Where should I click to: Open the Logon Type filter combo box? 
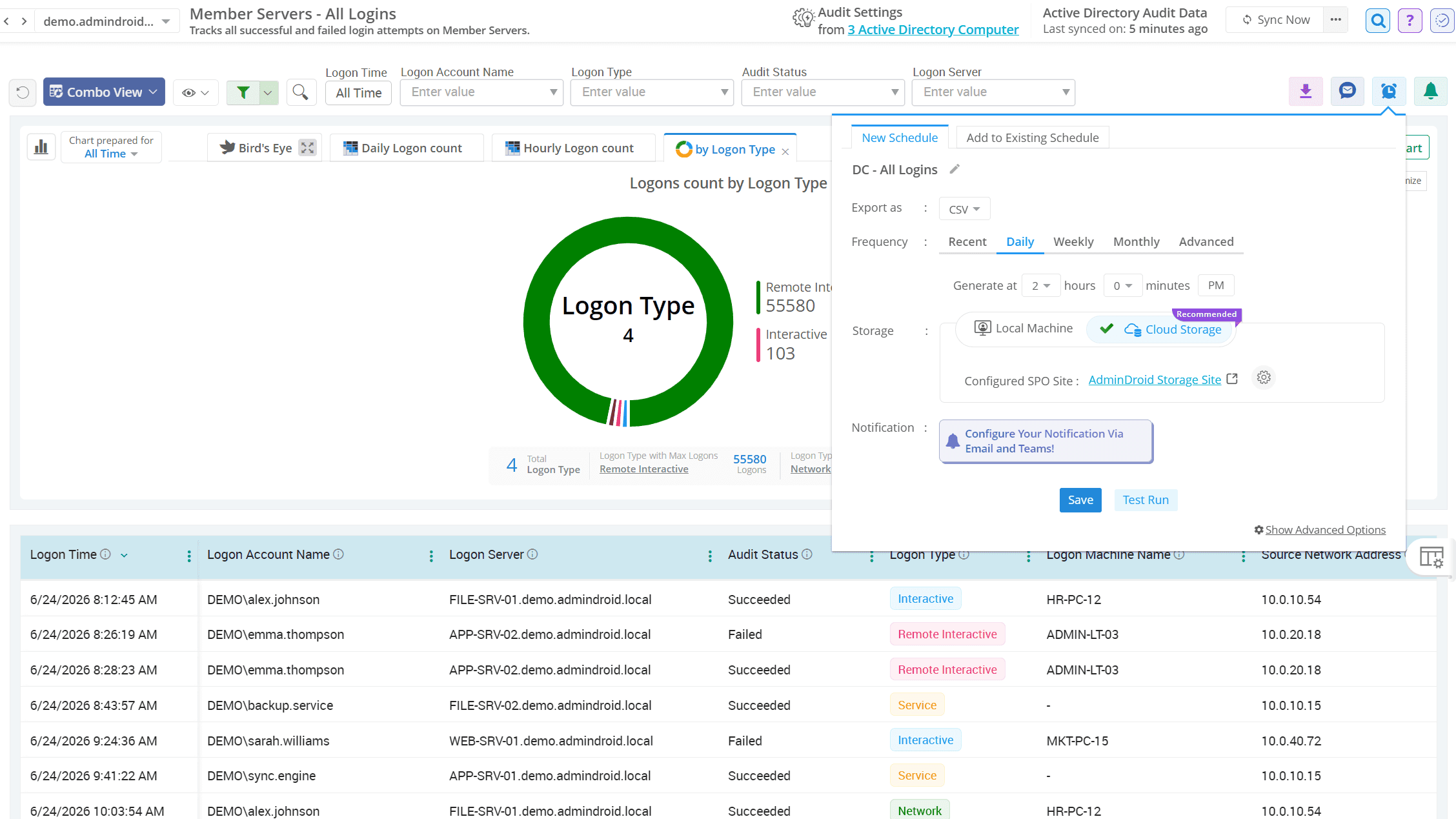pyautogui.click(x=652, y=92)
